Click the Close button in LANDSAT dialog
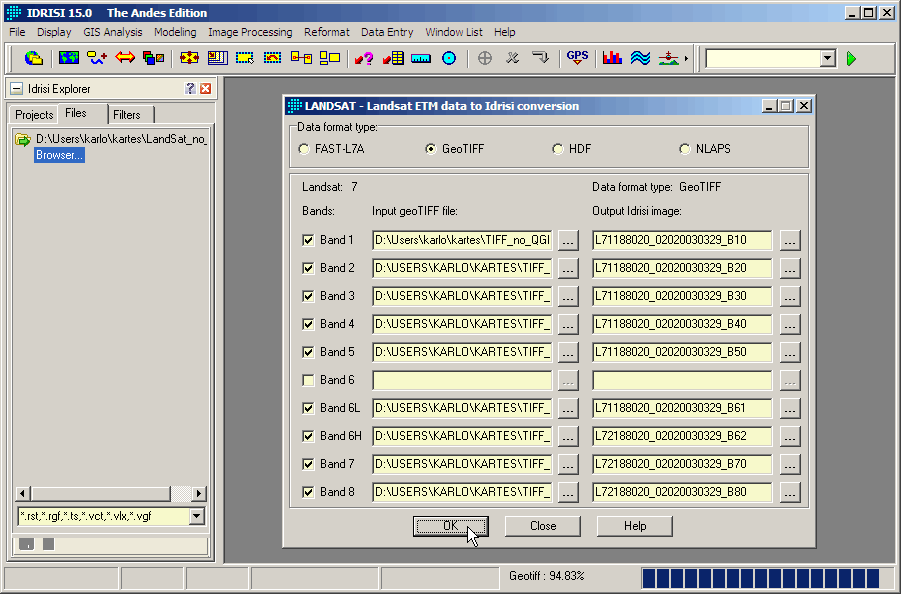 tap(543, 526)
